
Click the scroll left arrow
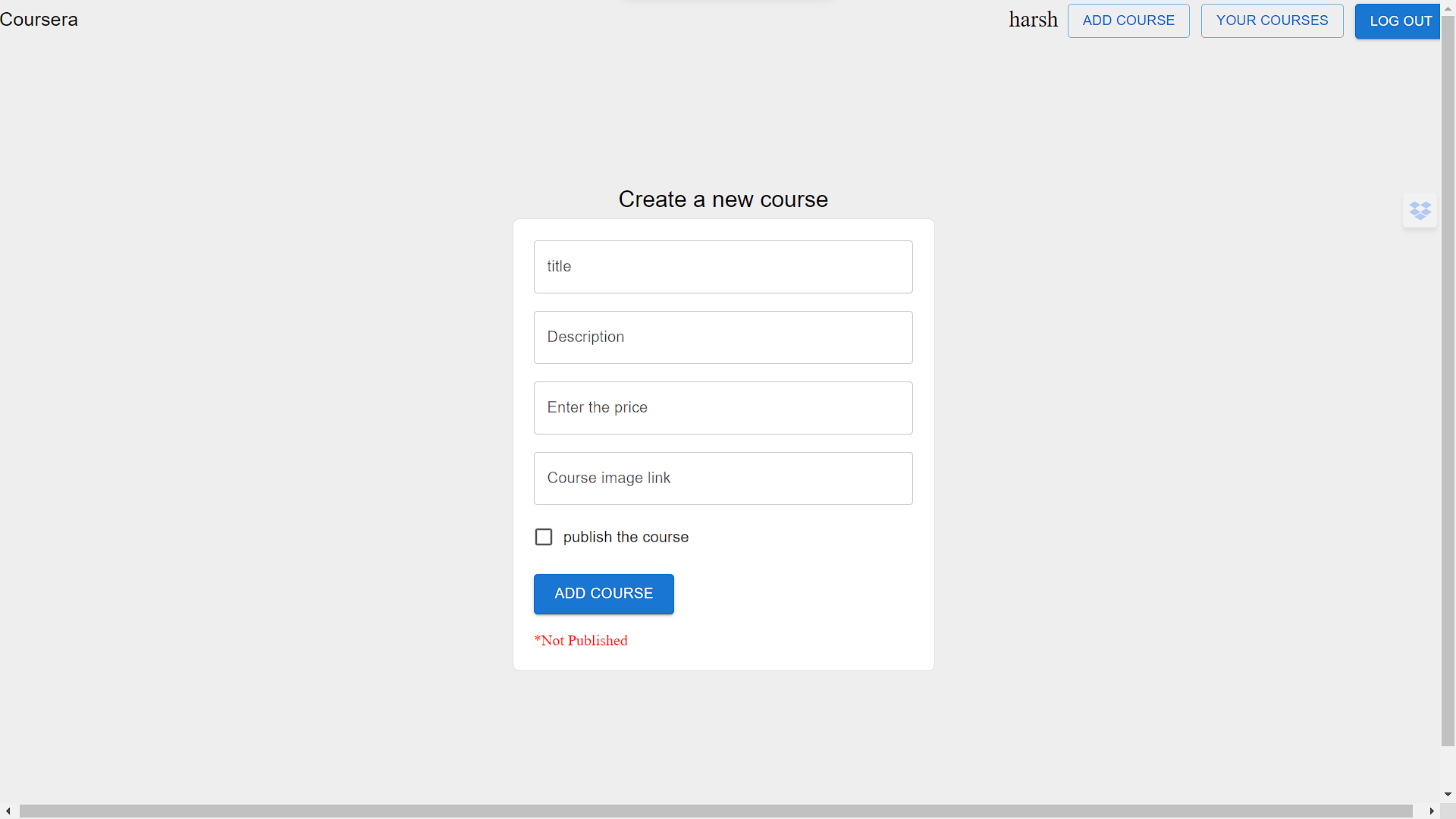point(8,811)
